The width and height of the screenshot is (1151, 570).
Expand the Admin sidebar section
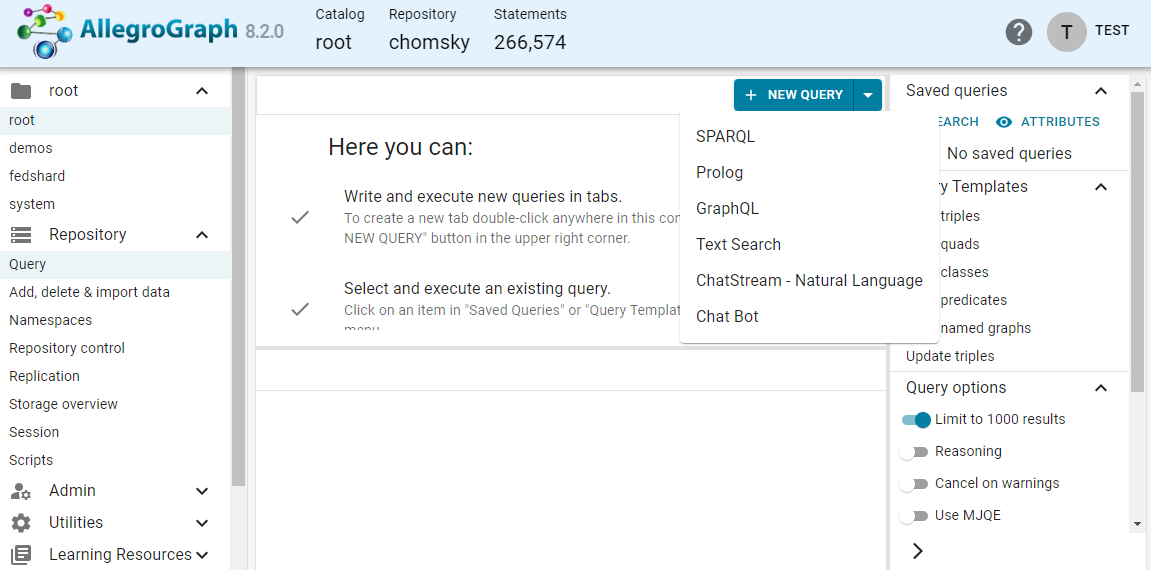point(202,491)
